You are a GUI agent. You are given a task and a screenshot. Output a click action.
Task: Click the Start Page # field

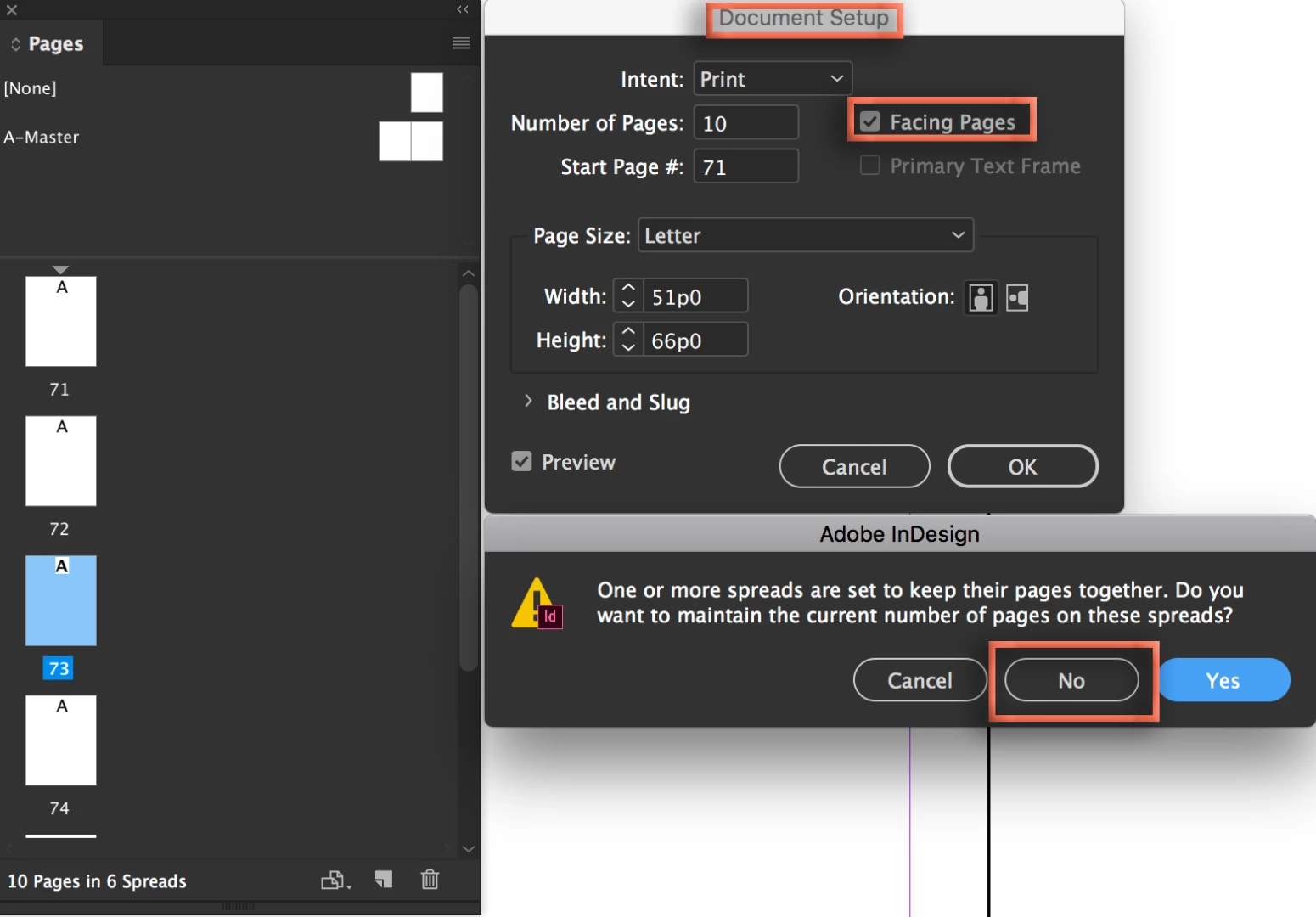(x=745, y=166)
